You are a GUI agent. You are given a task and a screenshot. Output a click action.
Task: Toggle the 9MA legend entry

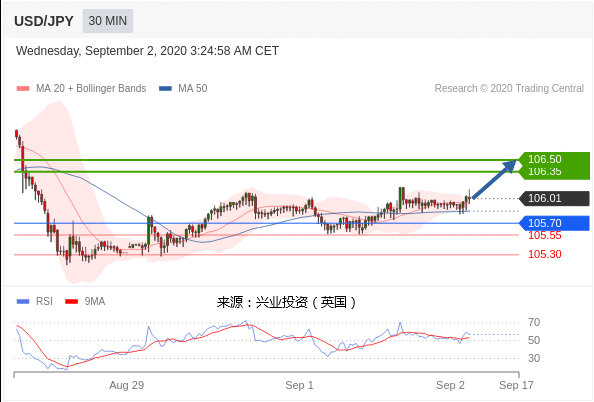(x=85, y=302)
